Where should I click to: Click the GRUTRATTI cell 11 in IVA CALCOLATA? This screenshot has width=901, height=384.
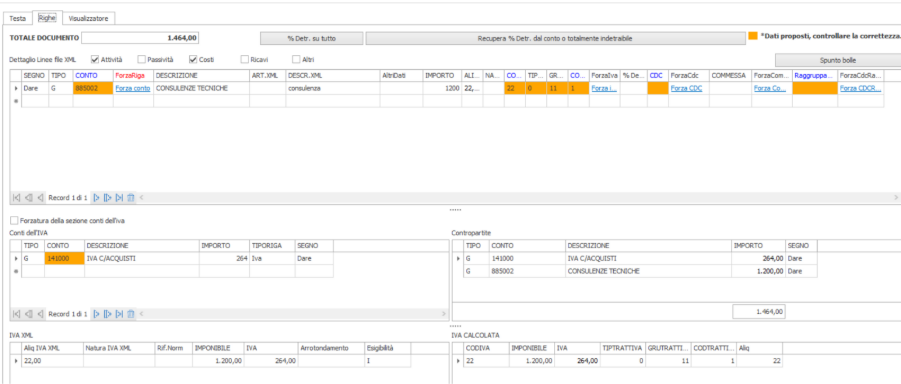(668, 361)
